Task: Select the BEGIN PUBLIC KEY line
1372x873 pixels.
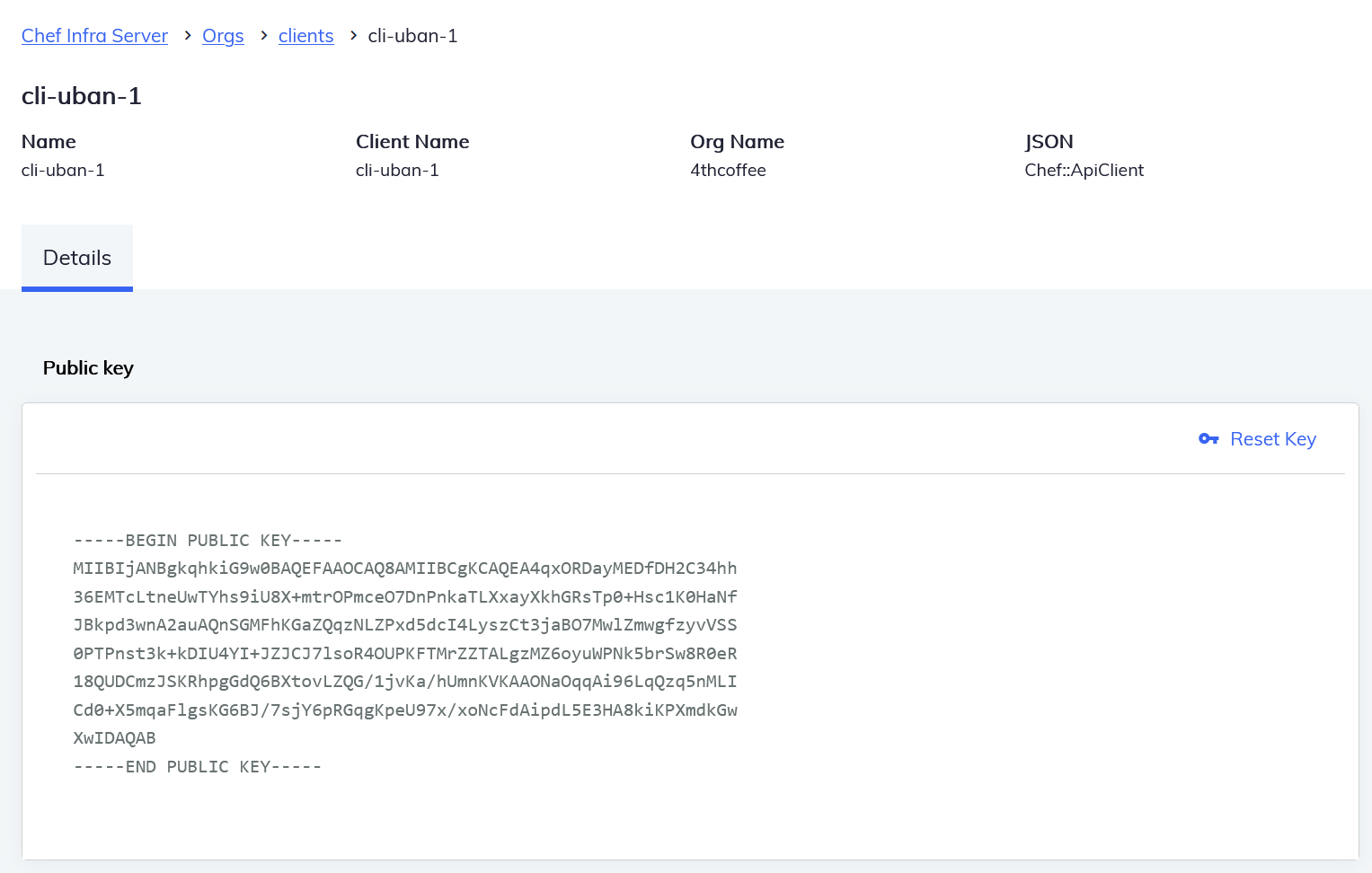Action: pyautogui.click(x=207, y=540)
